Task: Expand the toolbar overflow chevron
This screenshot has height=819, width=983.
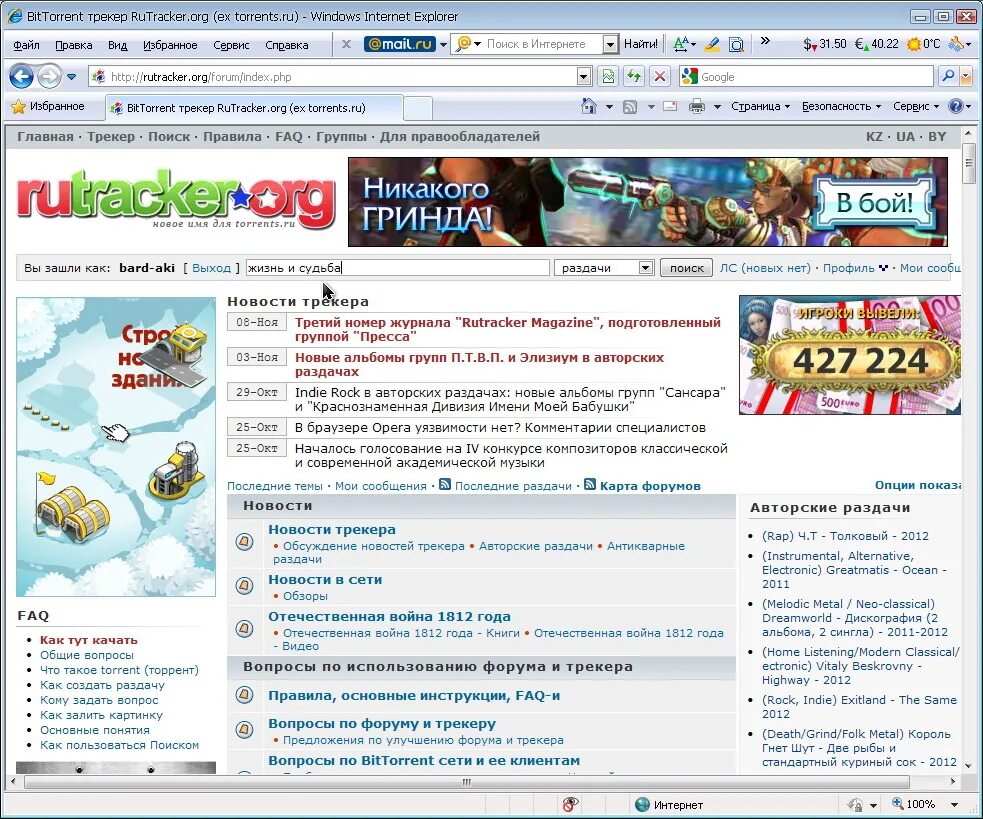Action: tap(765, 41)
